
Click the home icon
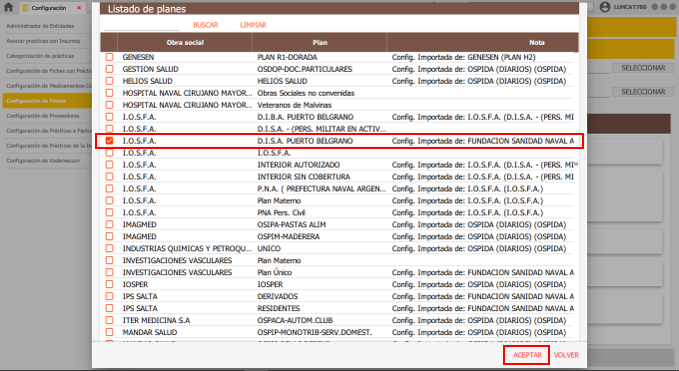pyautogui.click(x=8, y=7)
